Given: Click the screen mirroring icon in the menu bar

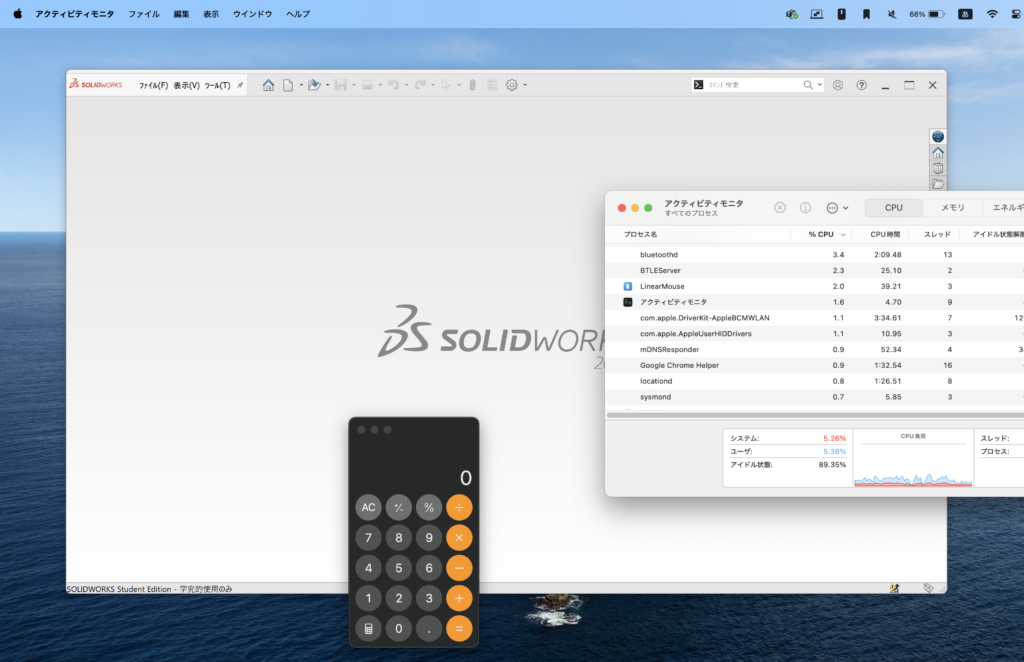Looking at the screenshot, I should pyautogui.click(x=816, y=14).
